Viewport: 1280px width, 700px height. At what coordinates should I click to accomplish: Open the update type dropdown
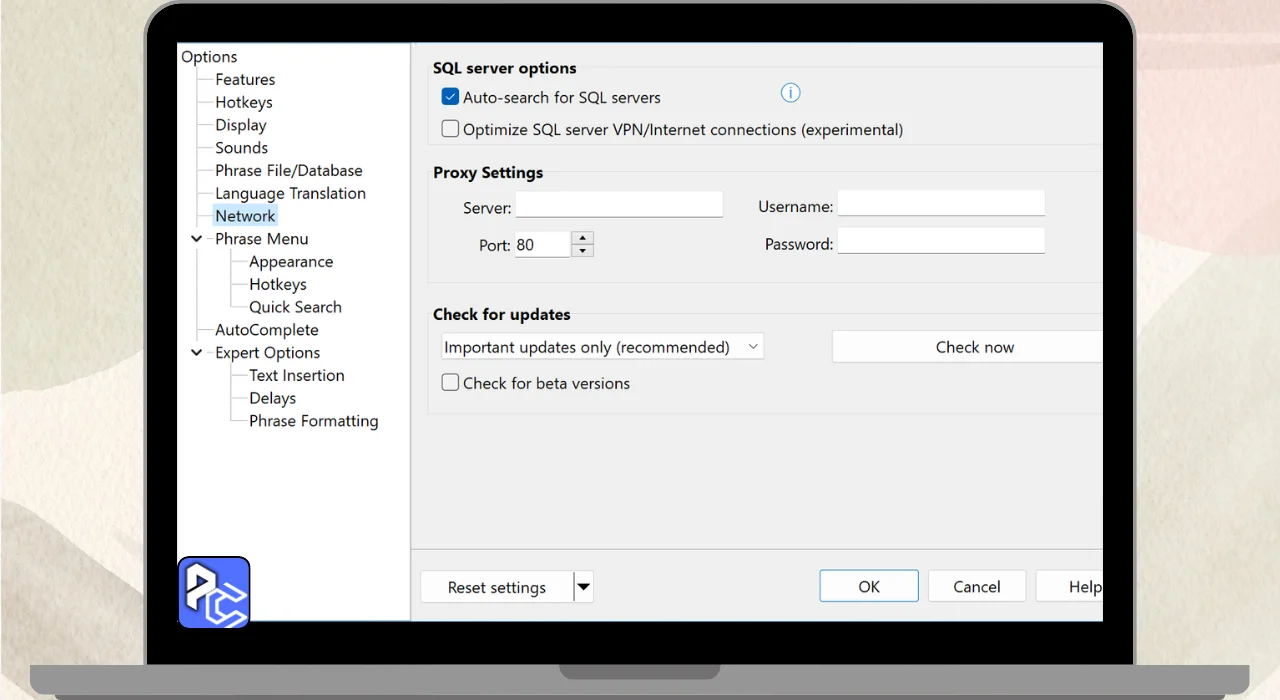(x=602, y=347)
